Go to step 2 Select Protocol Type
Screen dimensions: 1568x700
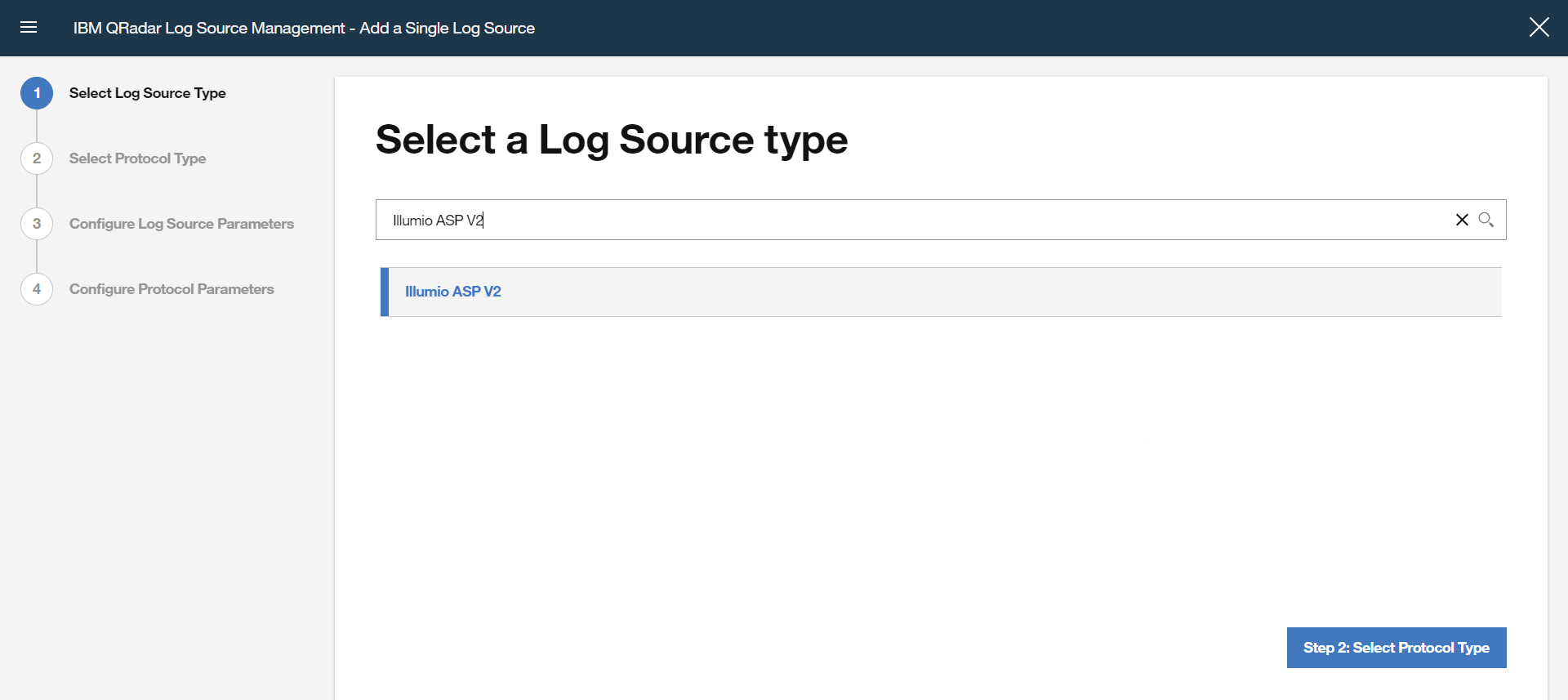137,158
